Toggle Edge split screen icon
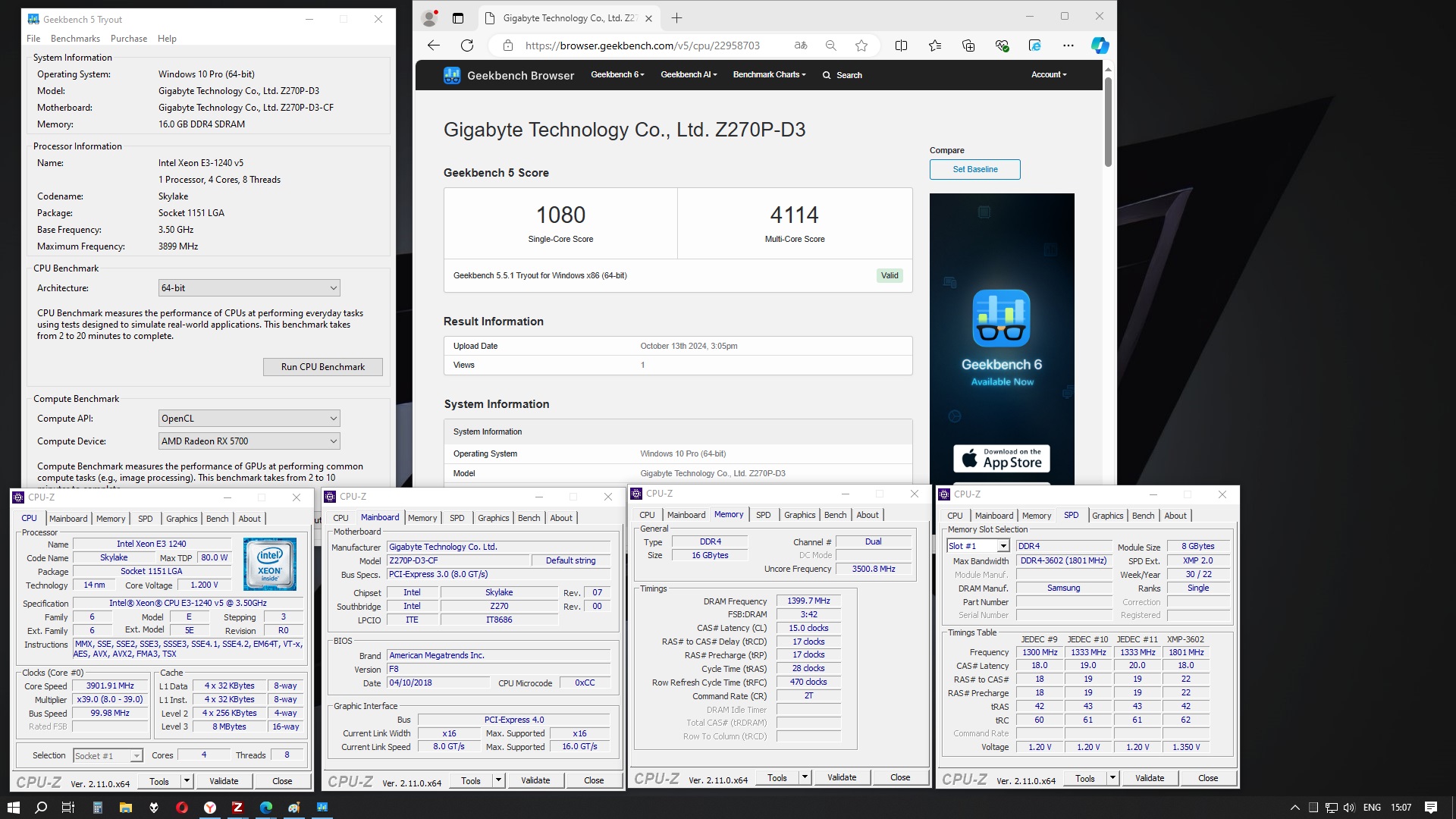1456x819 pixels. coord(901,45)
